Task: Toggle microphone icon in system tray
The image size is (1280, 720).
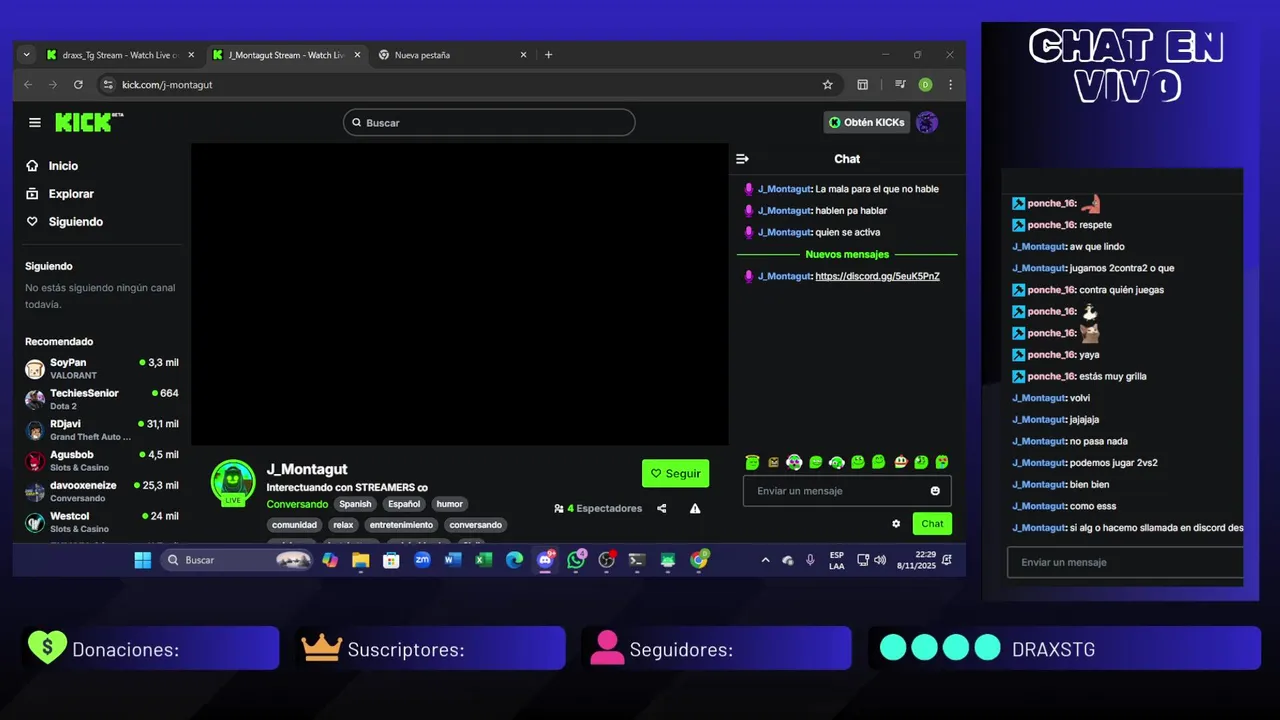Action: click(x=810, y=560)
